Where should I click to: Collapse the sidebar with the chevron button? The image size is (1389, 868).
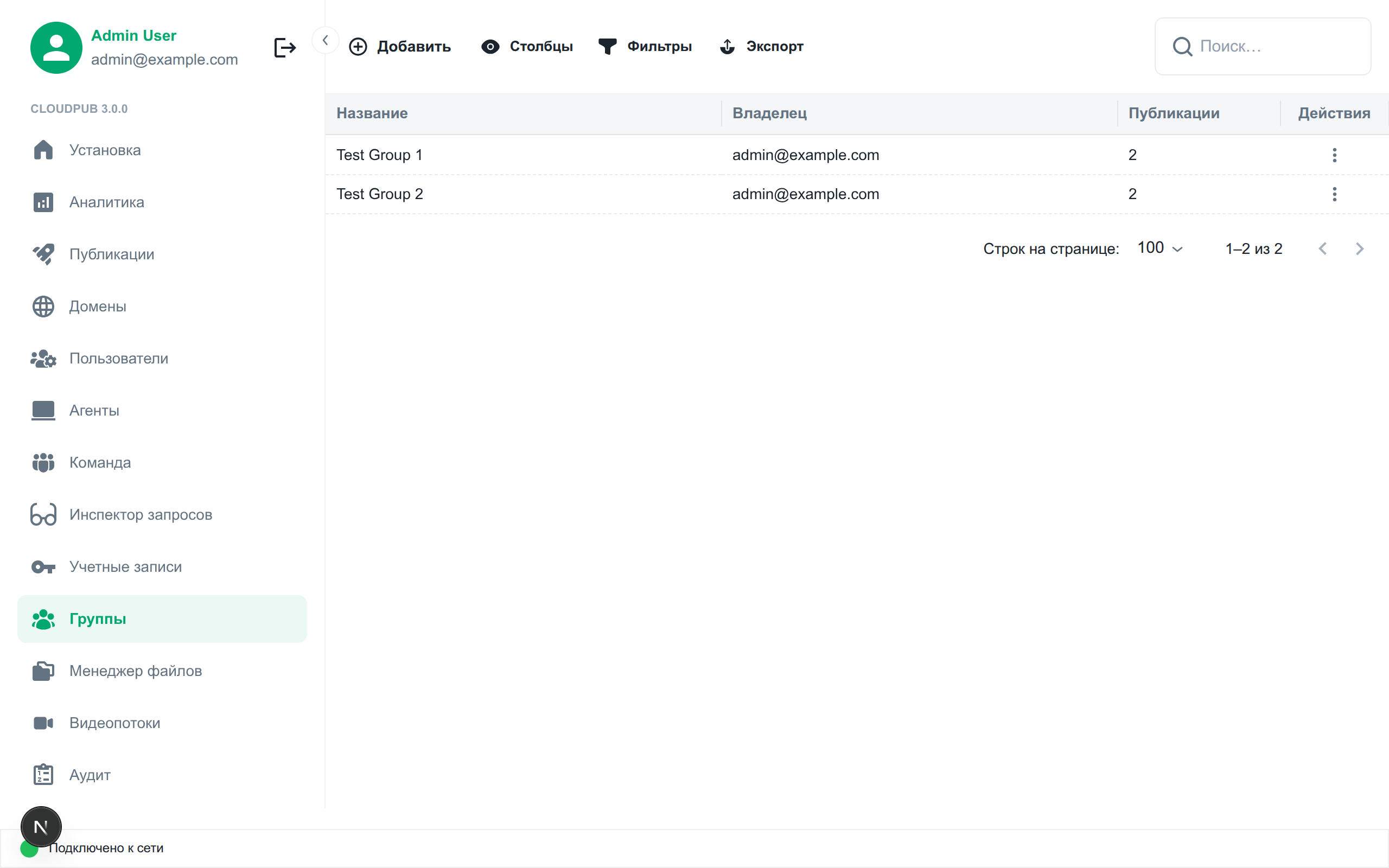pos(325,40)
